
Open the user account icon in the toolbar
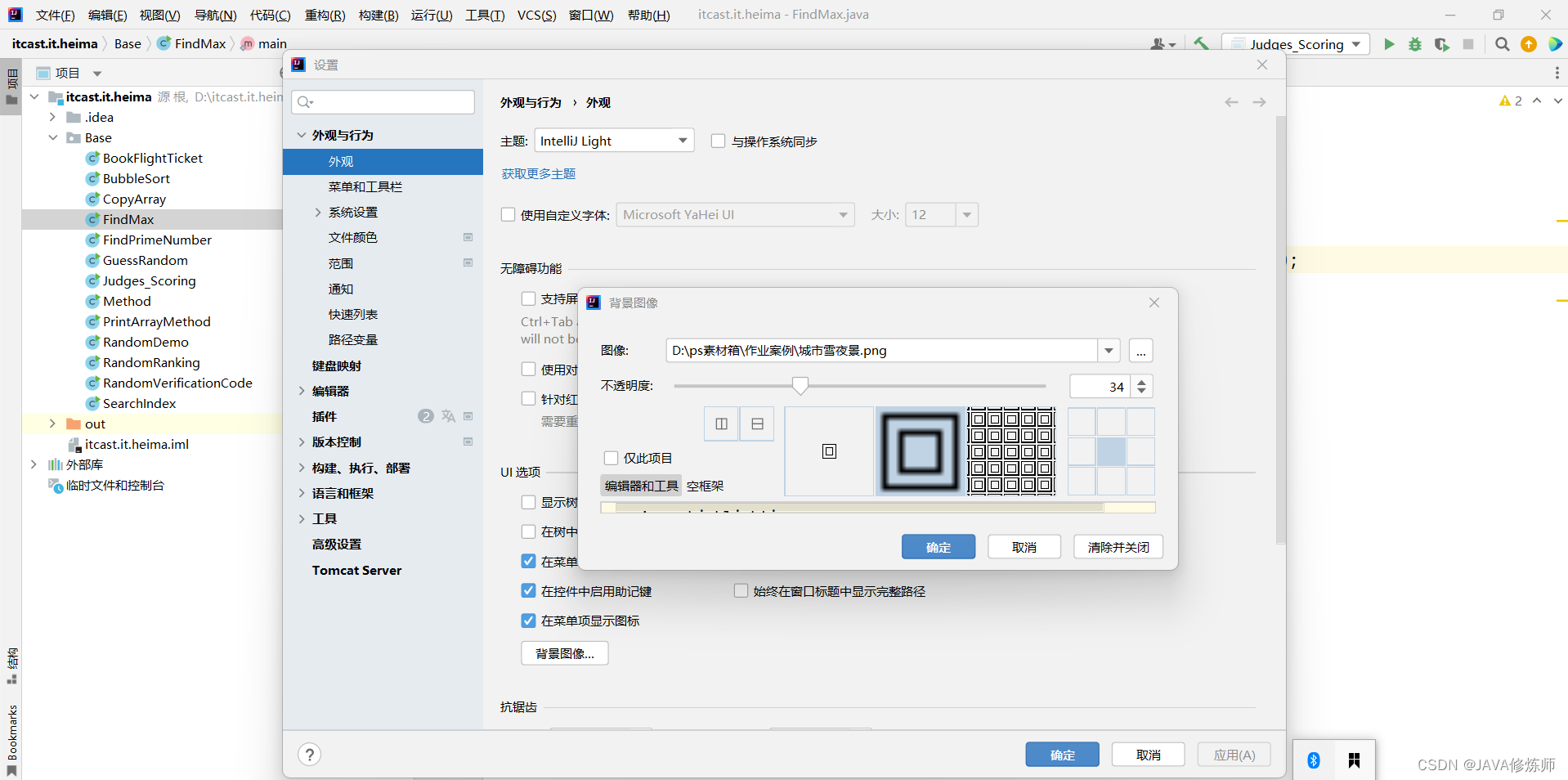1163,44
